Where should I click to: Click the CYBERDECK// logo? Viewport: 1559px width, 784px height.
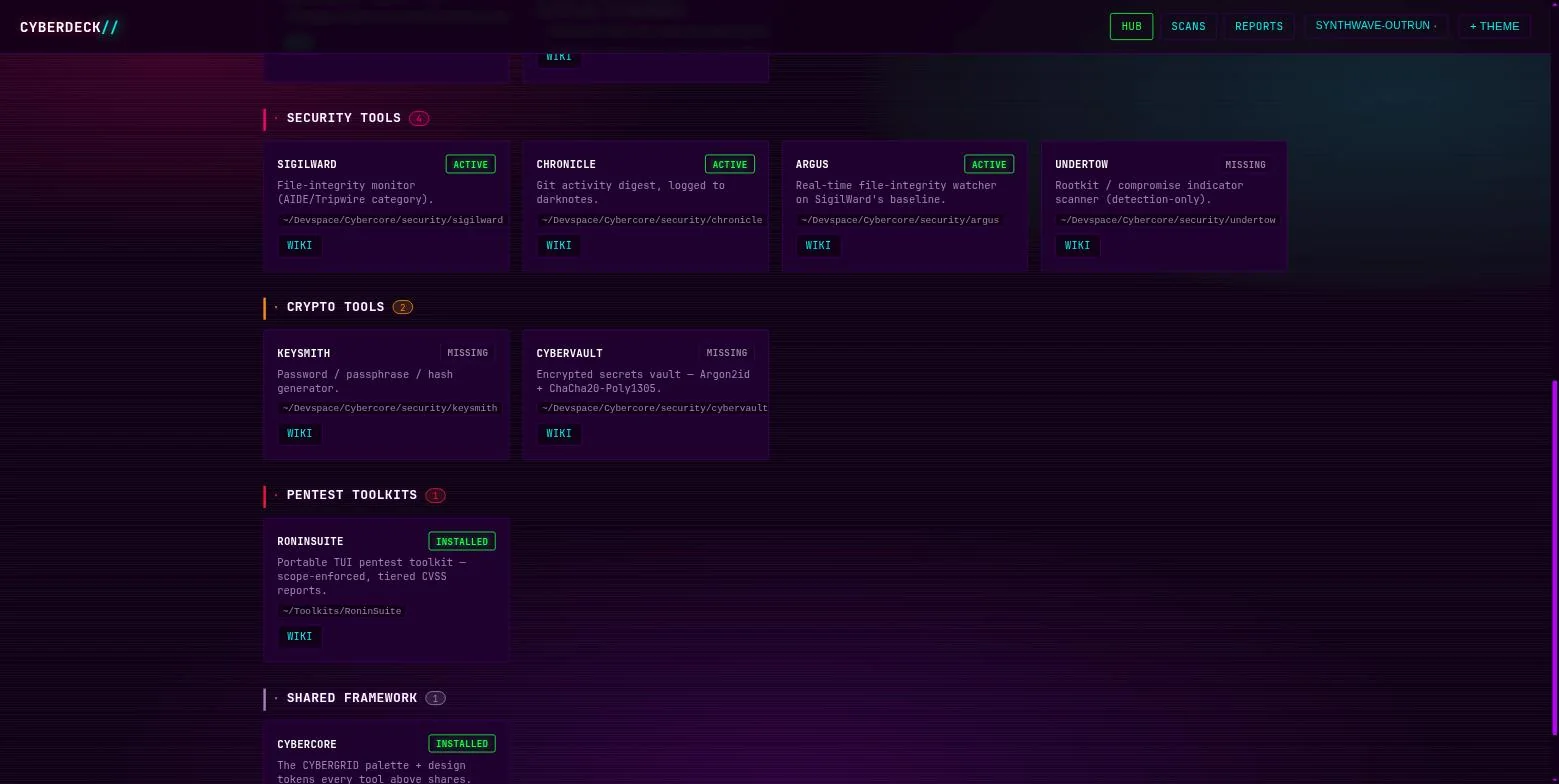[69, 27]
